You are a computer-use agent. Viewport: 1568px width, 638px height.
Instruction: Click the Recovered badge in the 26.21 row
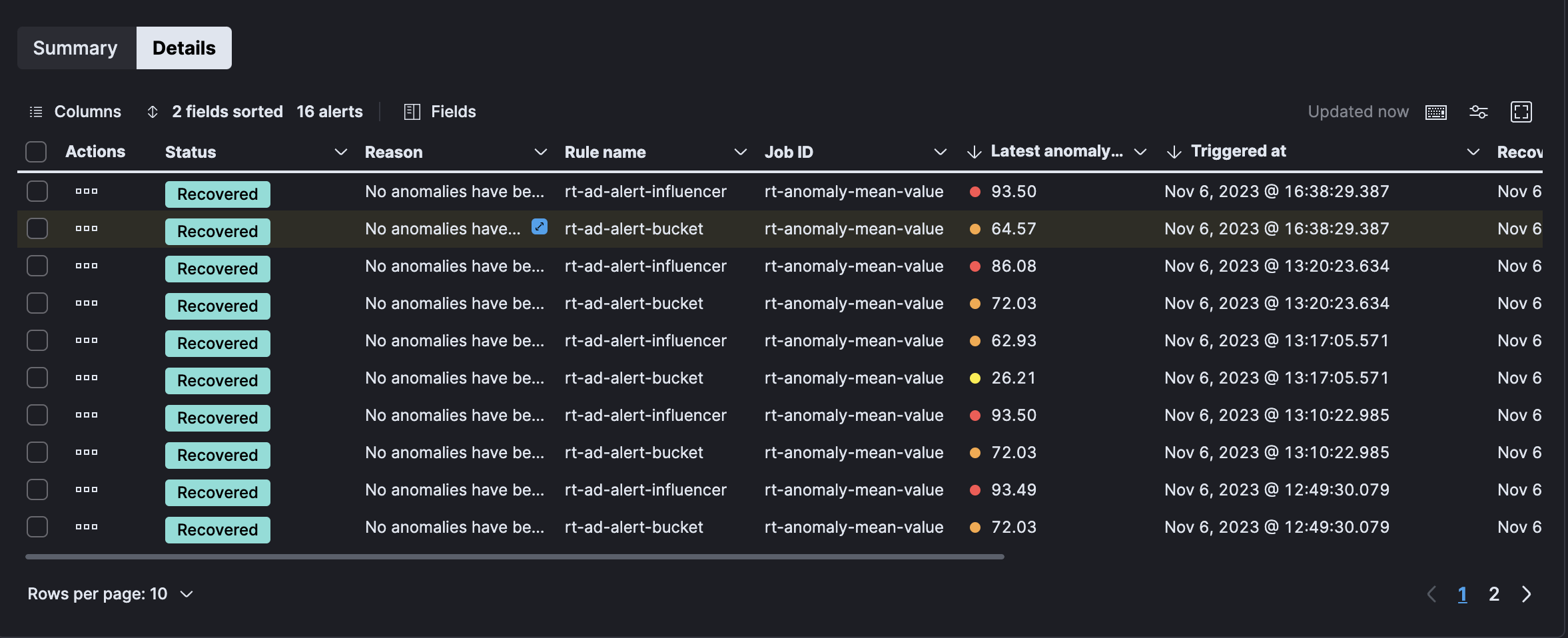click(218, 381)
